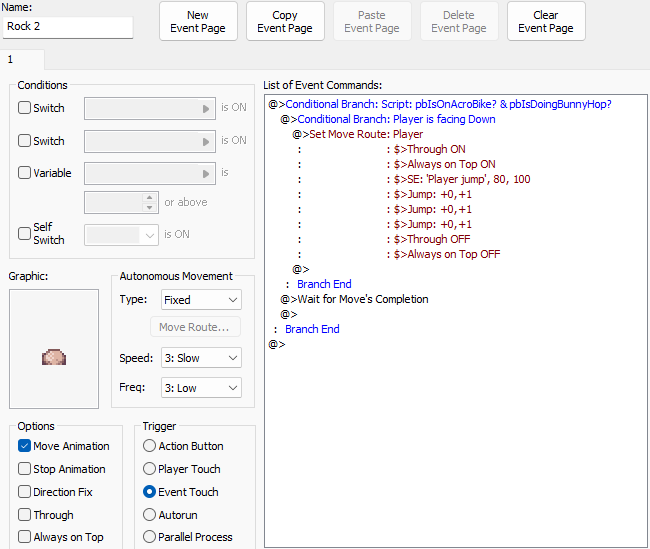Enable the second Switch condition checkbox
This screenshot has height=549, width=650.
(x=24, y=141)
